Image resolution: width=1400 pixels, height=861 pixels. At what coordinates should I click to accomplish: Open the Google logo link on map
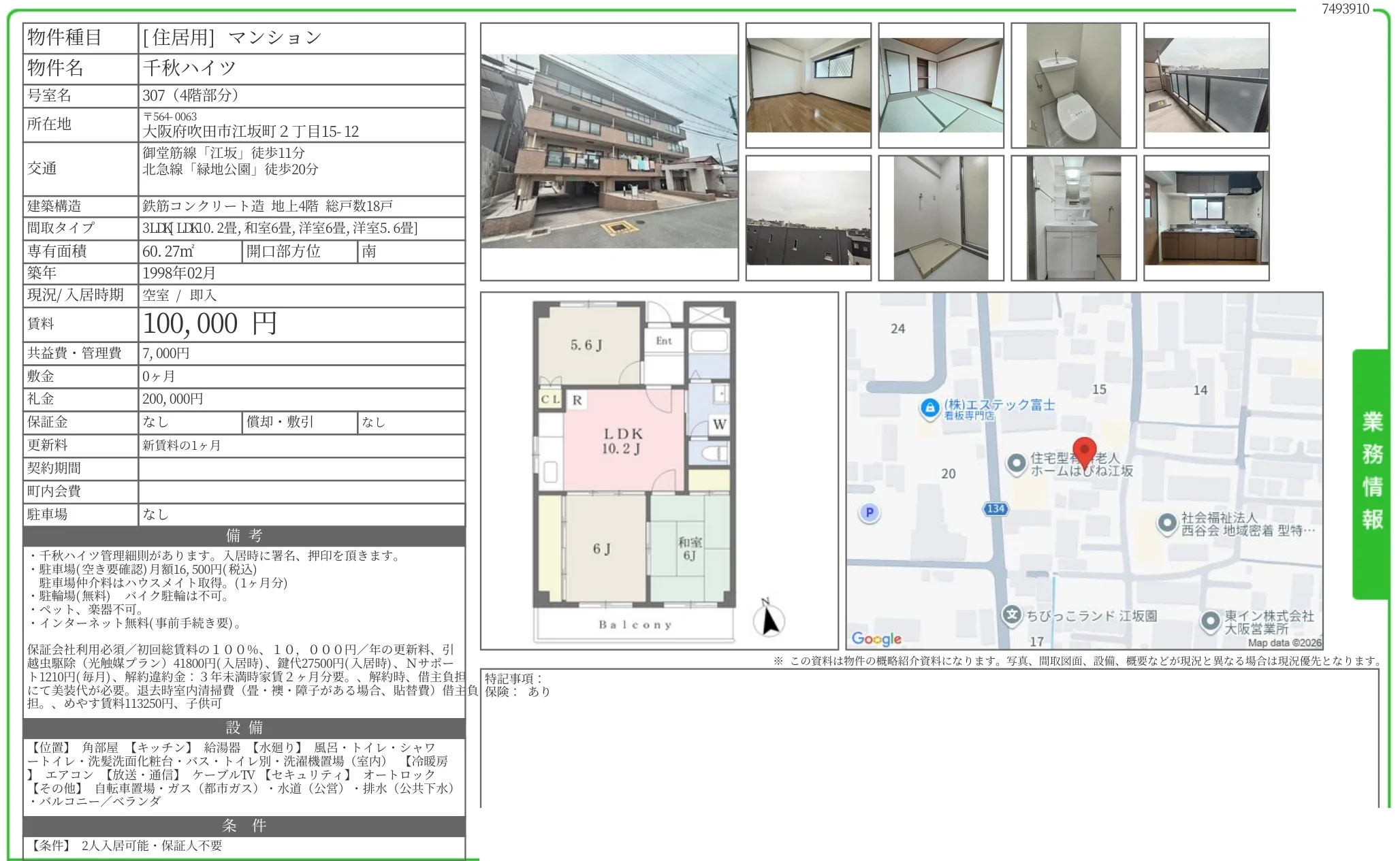pyautogui.click(x=876, y=638)
